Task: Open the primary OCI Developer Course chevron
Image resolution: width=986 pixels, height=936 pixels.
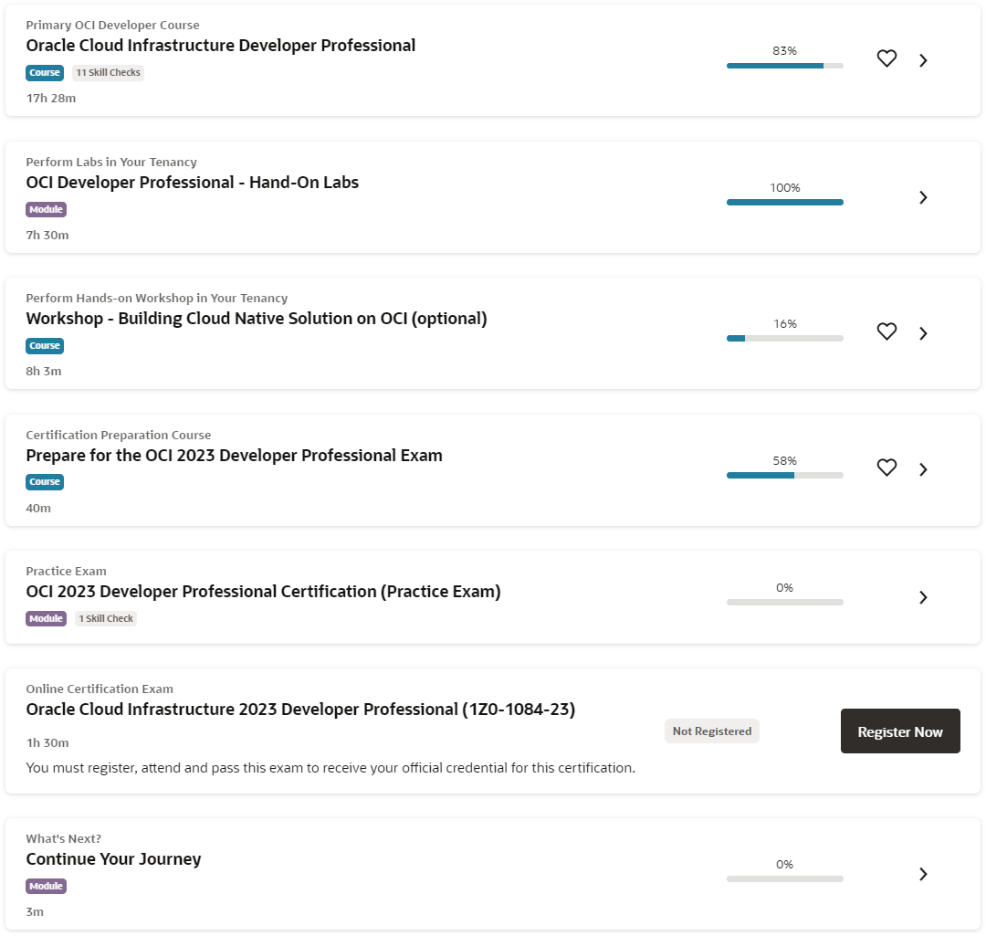Action: pyautogui.click(x=923, y=59)
